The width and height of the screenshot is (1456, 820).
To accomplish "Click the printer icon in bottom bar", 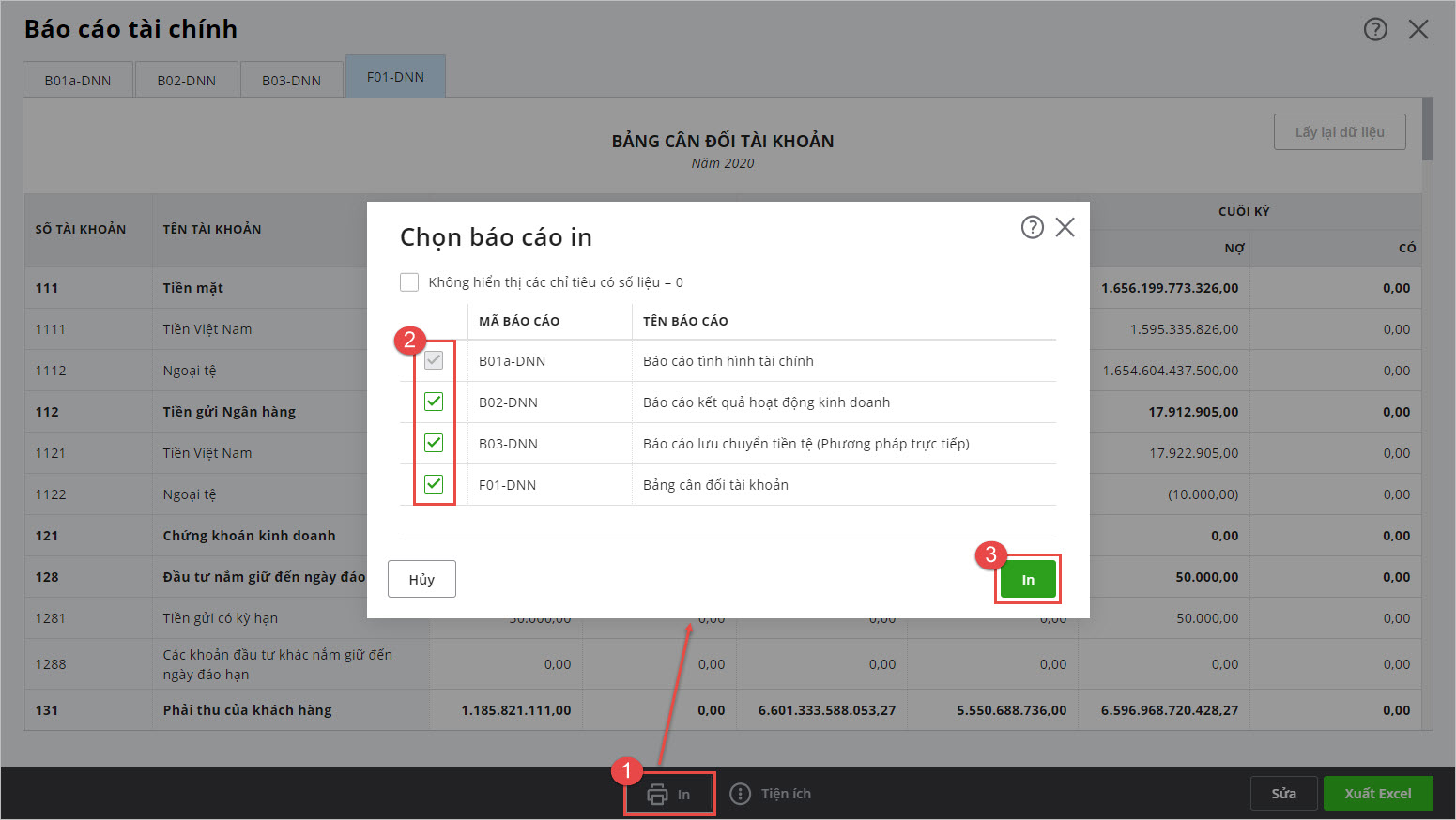I will tap(658, 794).
